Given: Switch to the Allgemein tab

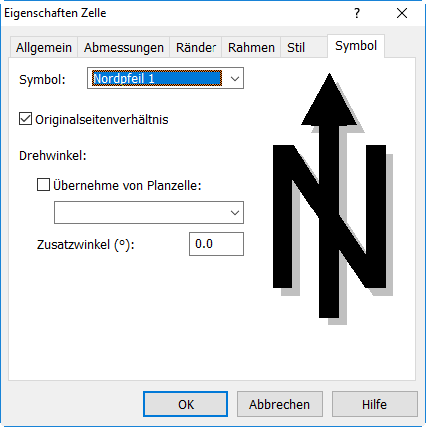Looking at the screenshot, I should coord(44,47).
